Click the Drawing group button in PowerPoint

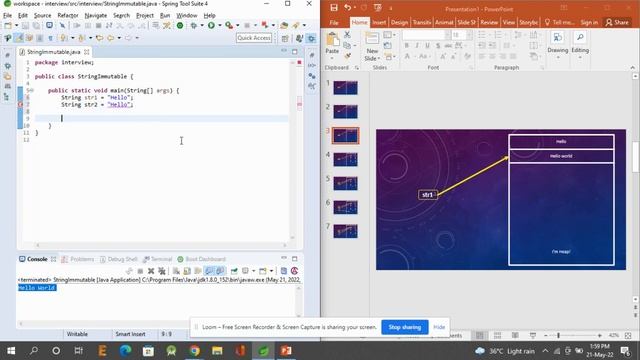558,45
